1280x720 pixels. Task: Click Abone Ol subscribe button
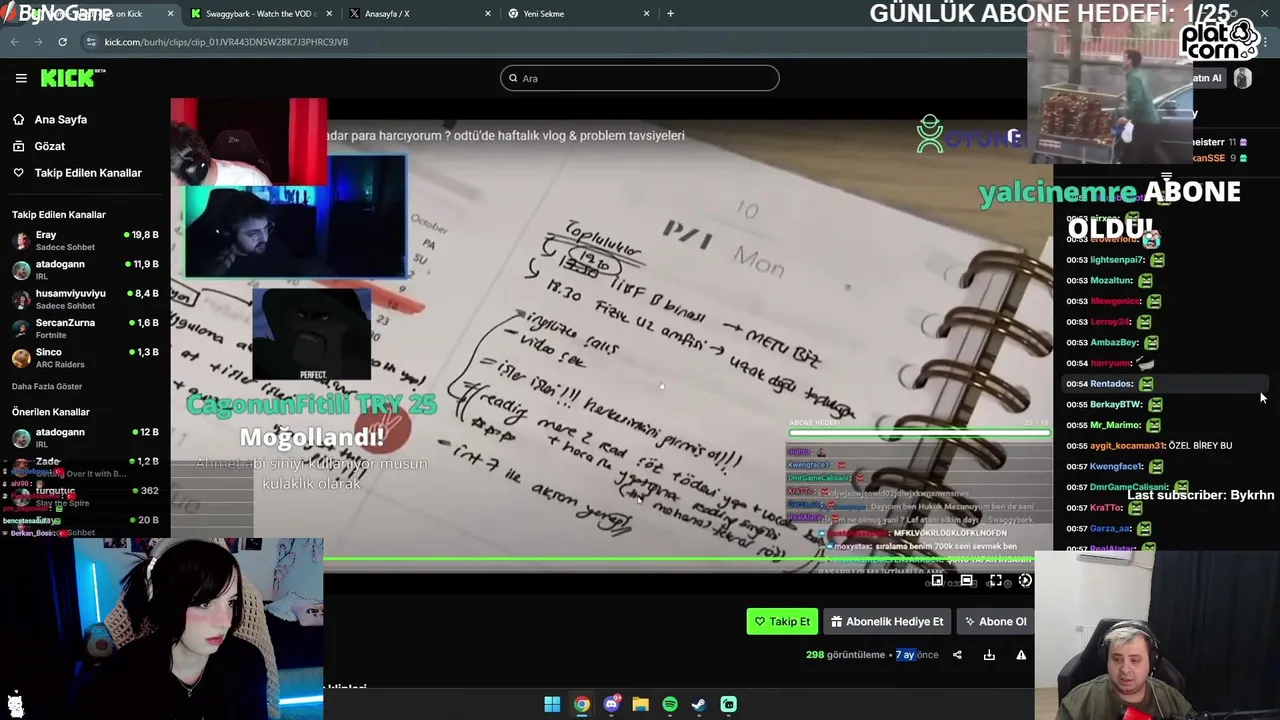coord(995,622)
